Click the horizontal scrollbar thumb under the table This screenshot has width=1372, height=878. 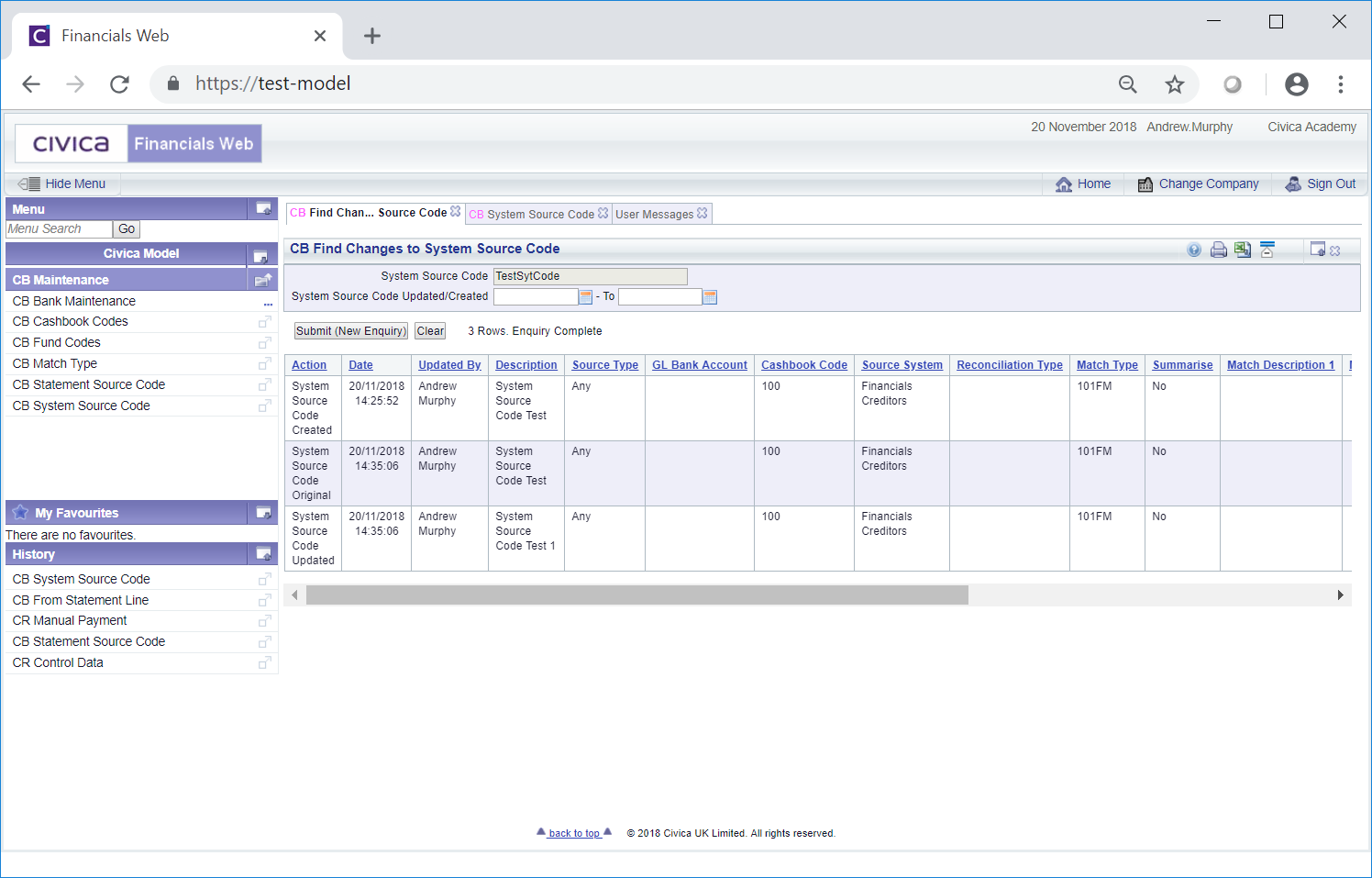[x=637, y=595]
